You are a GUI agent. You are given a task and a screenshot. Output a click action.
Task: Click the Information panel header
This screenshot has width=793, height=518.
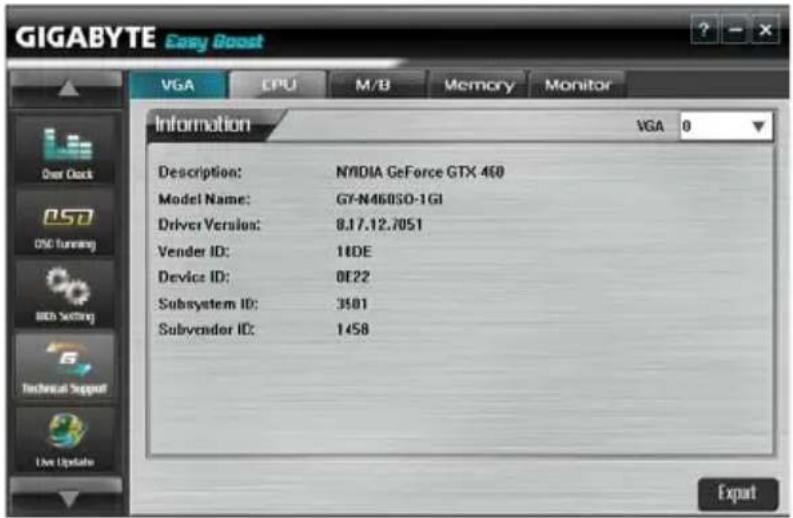tap(203, 124)
